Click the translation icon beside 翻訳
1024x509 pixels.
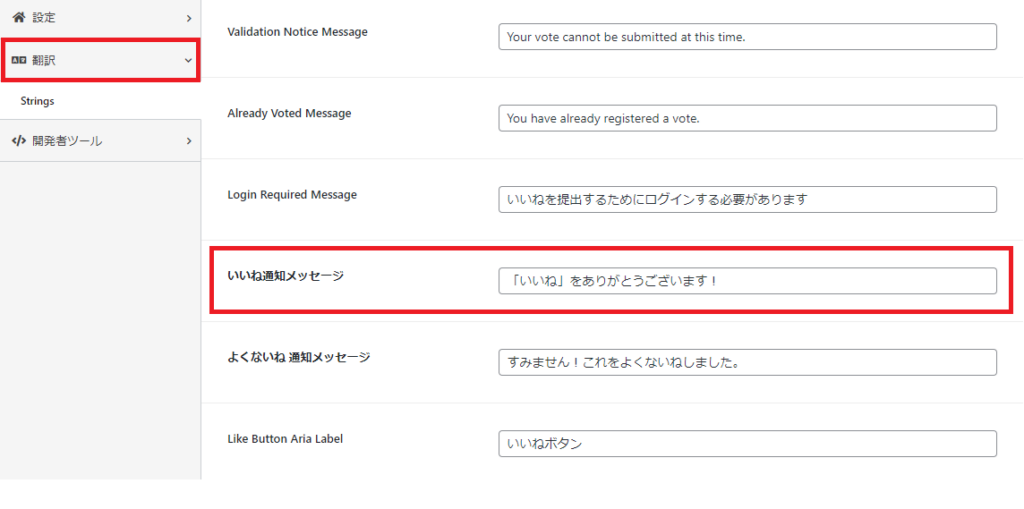point(19,60)
